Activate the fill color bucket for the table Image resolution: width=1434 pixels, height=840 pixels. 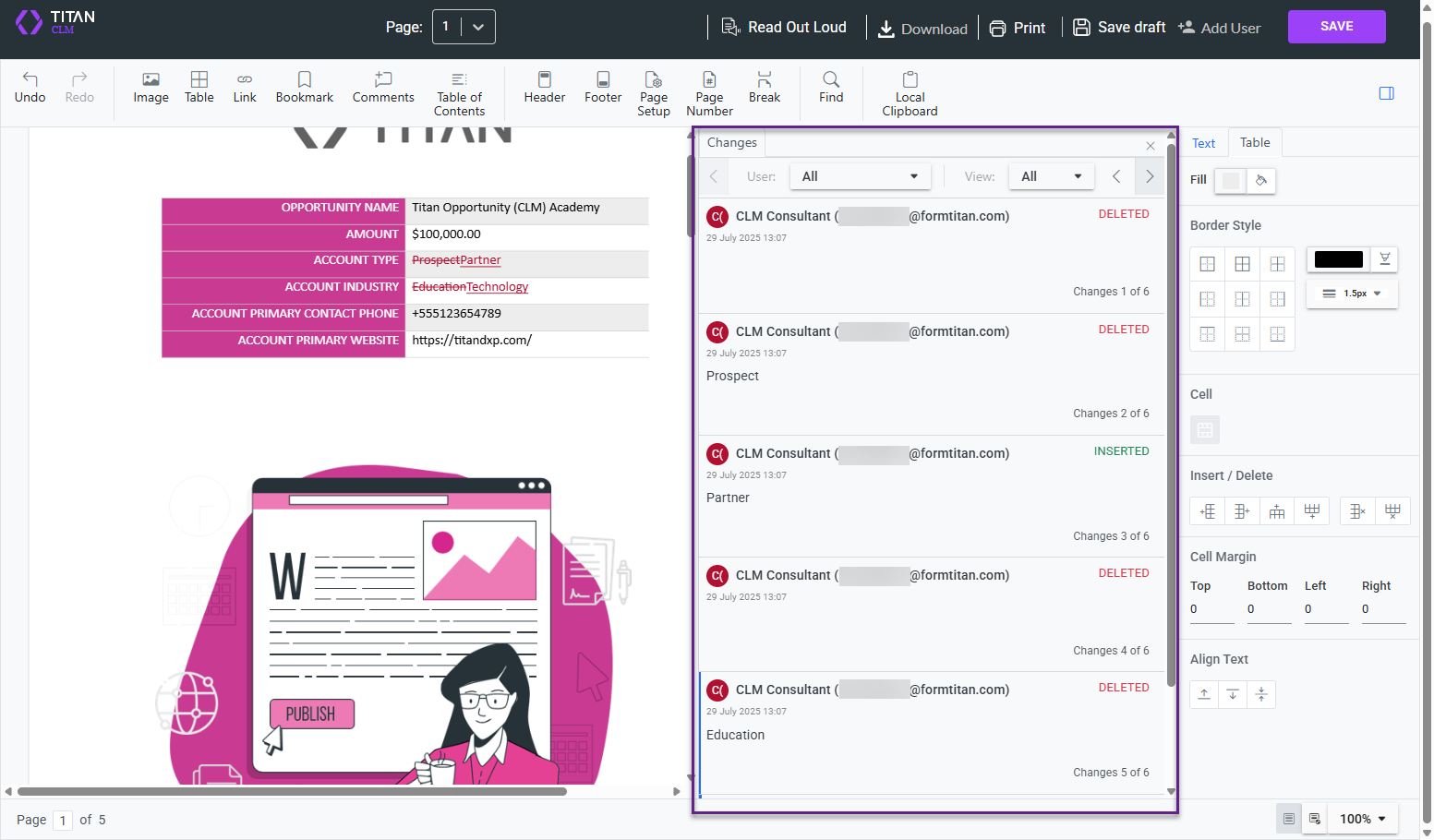1259,181
